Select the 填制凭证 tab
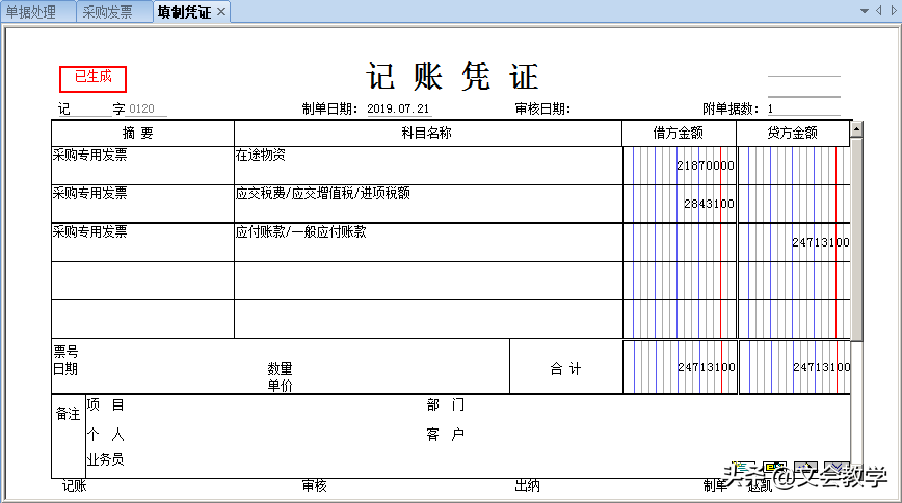The width and height of the screenshot is (902, 503). (185, 12)
